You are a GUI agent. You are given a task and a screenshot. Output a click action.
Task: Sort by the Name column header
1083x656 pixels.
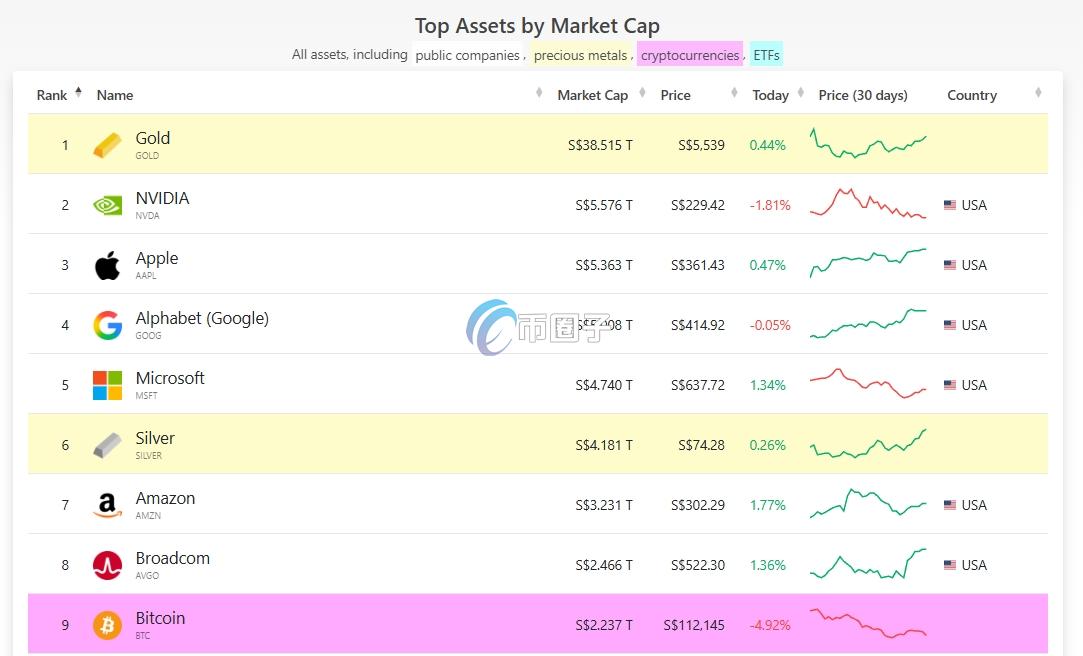pyautogui.click(x=115, y=95)
